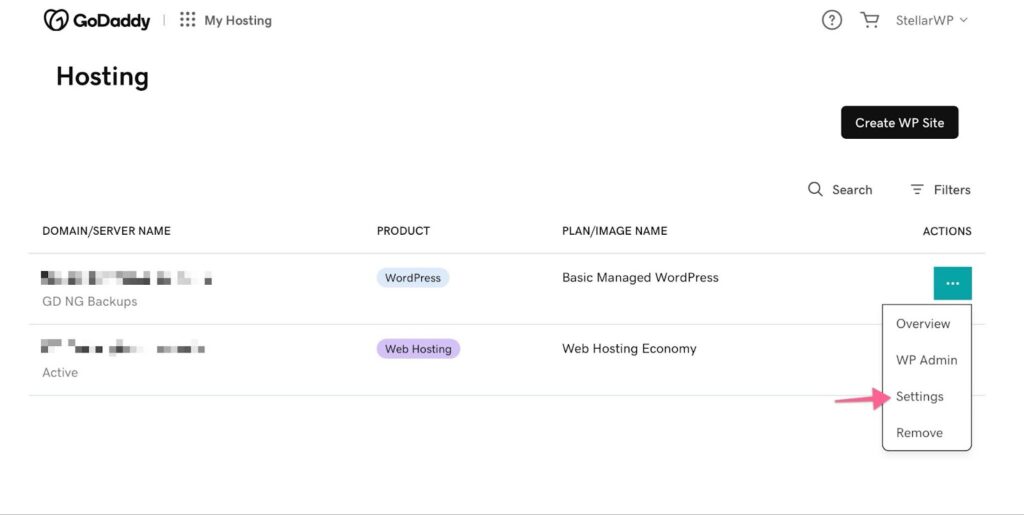Select Remove in the actions menu
The image size is (1024, 515).
(x=919, y=433)
